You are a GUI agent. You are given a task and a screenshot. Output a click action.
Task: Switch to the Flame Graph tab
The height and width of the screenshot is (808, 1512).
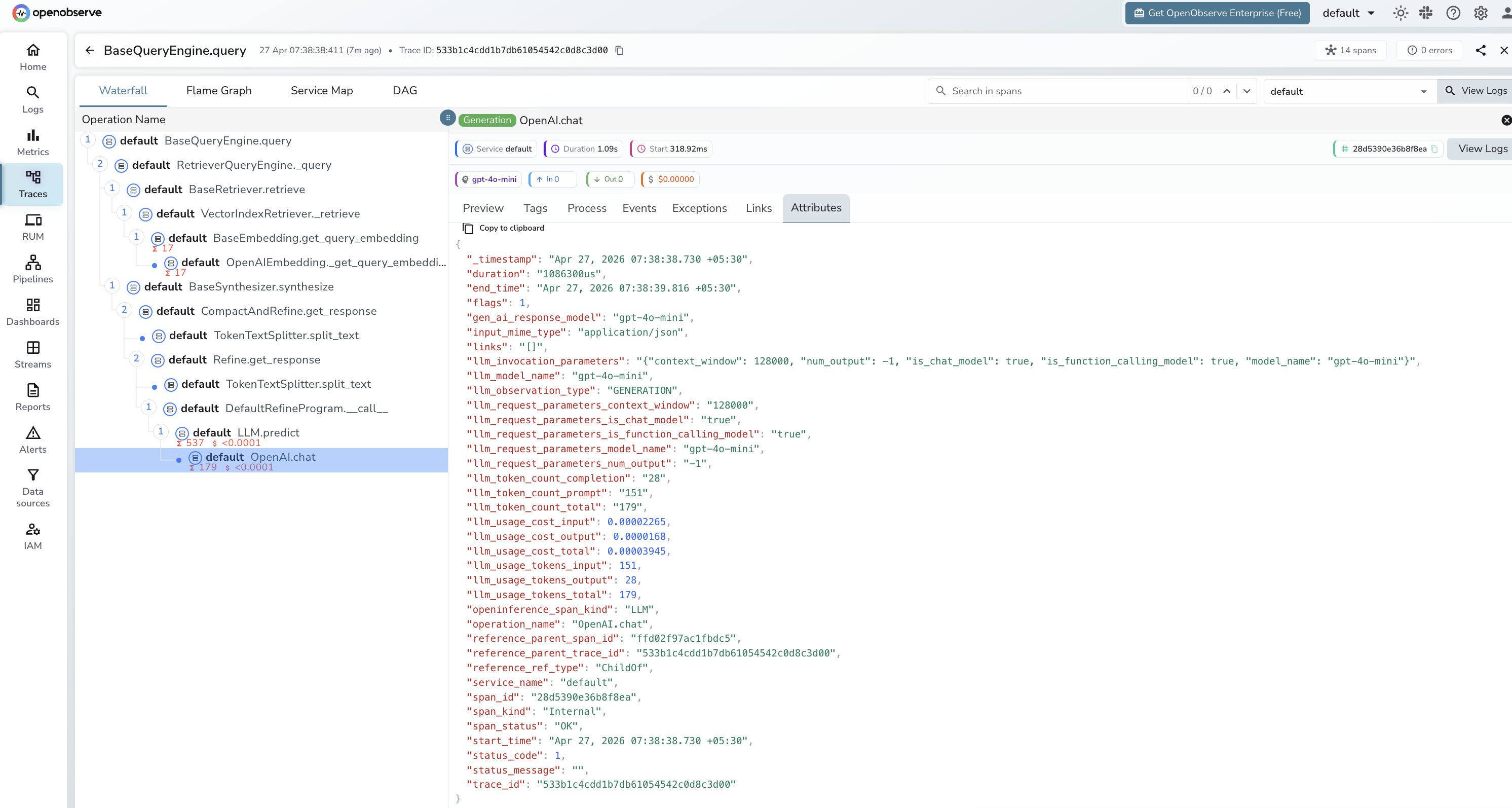tap(218, 90)
